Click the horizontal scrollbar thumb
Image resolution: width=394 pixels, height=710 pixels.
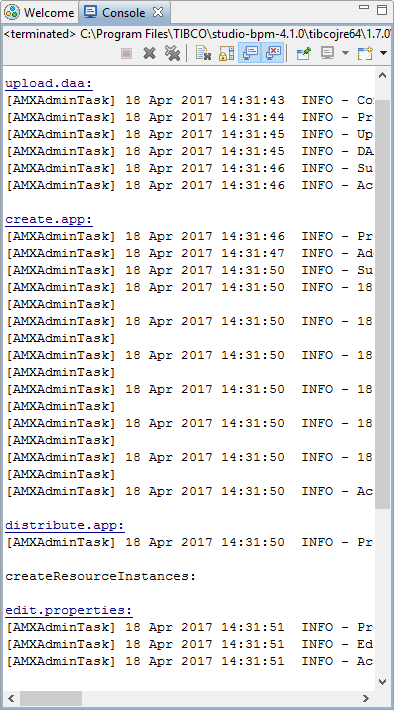coord(51,698)
